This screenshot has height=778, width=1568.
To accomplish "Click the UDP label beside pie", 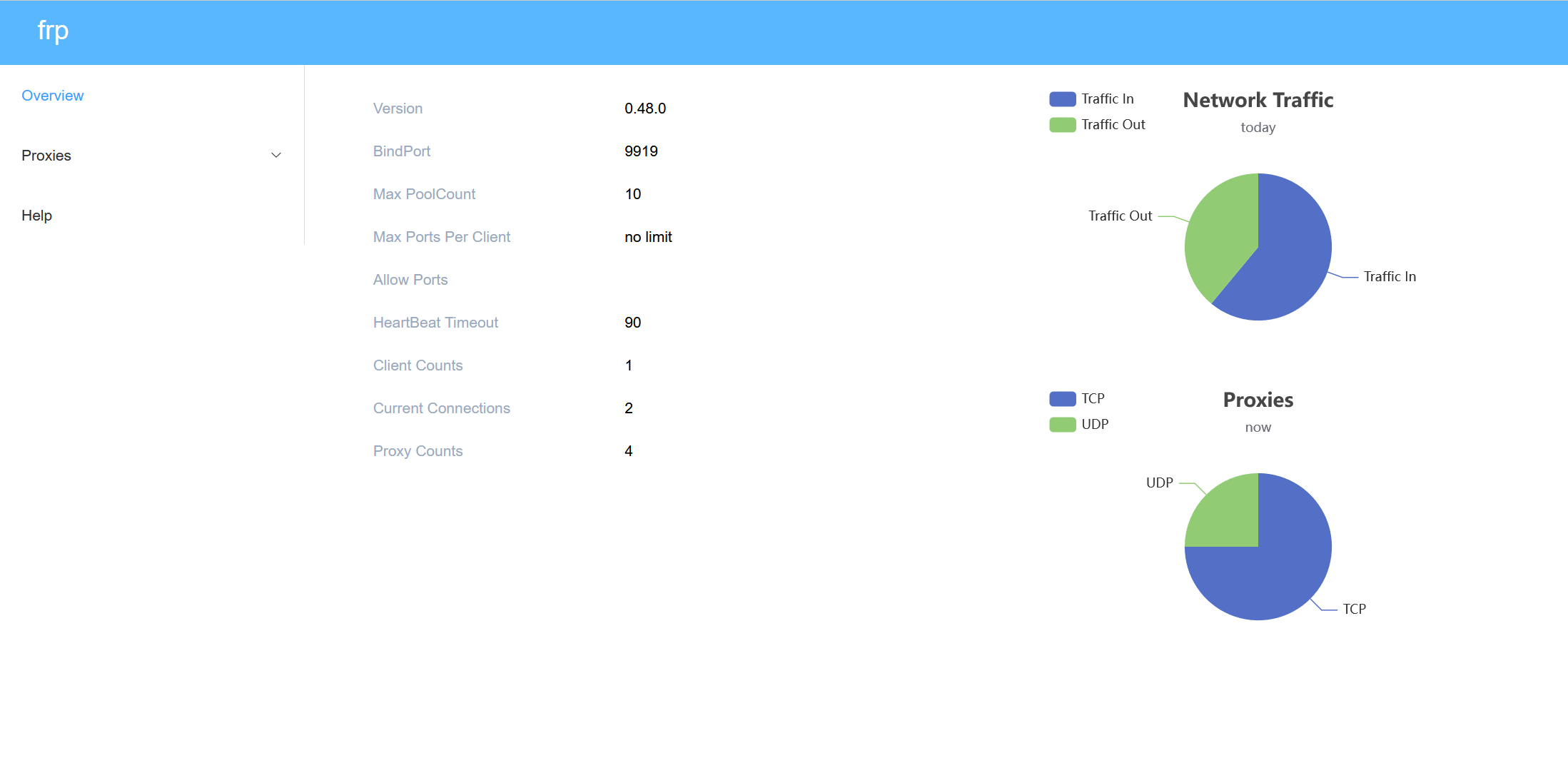I will tap(1159, 483).
